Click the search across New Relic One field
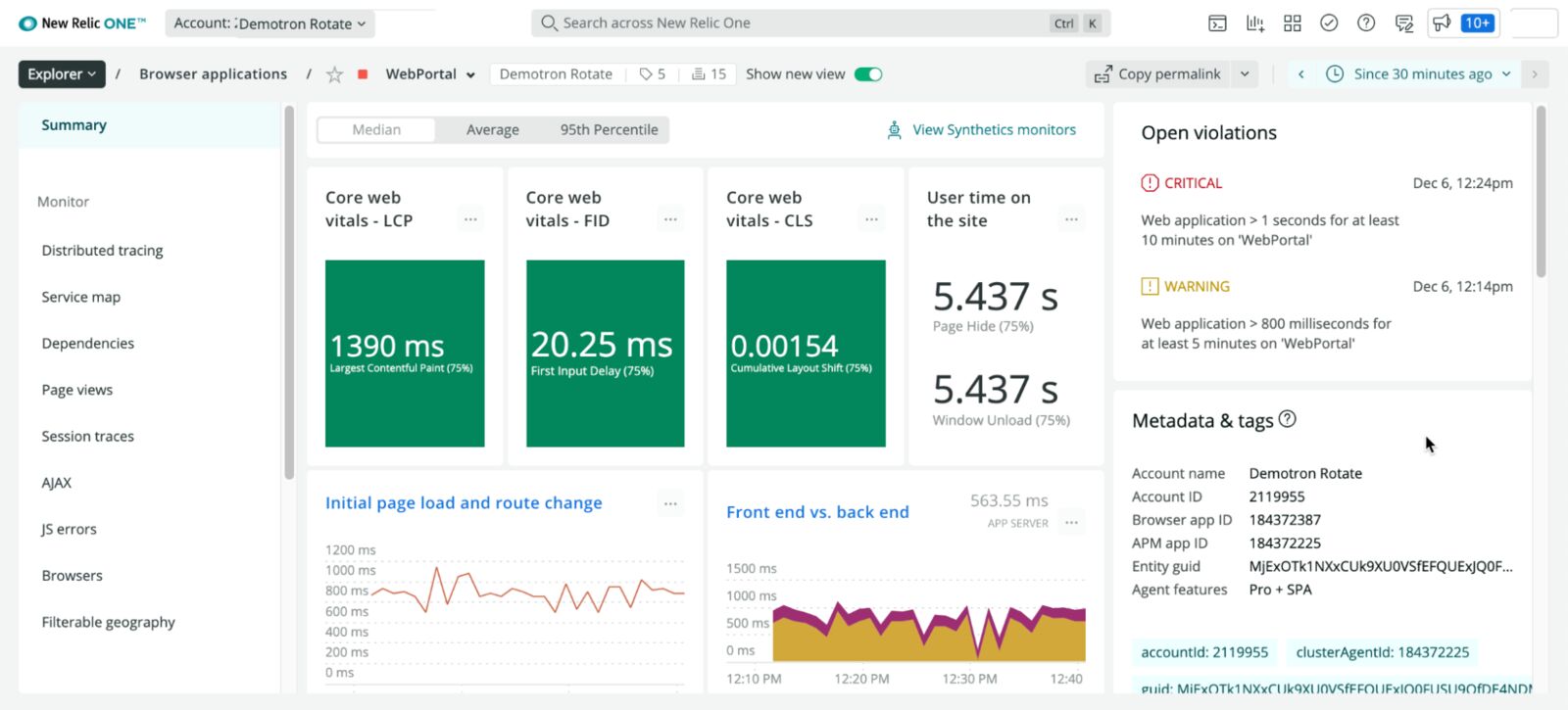Viewport: 1568px width, 710px height. [820, 24]
